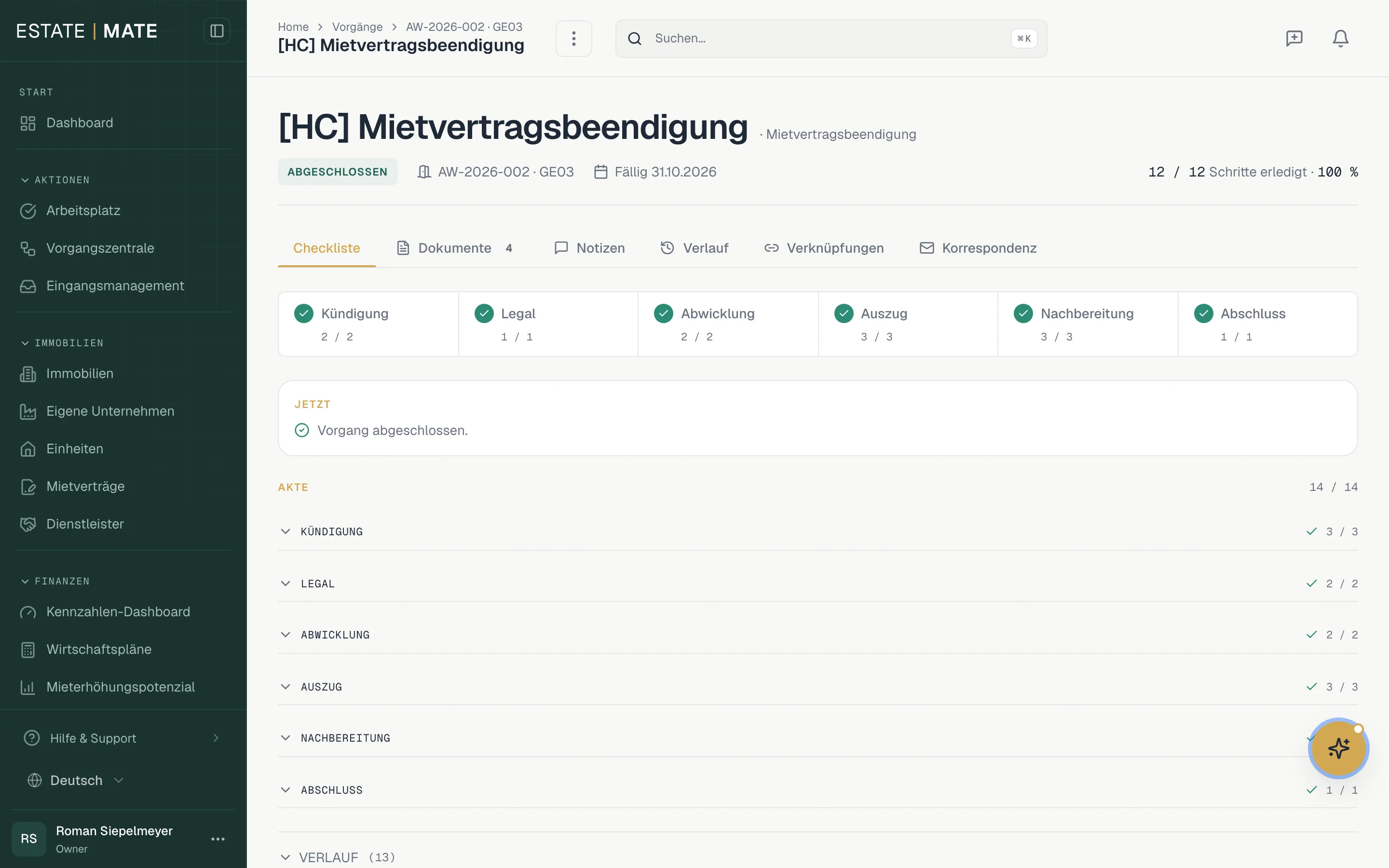Screen dimensions: 1389x868
Task: Expand the ABWICKLUNG file section
Action: coord(817,635)
